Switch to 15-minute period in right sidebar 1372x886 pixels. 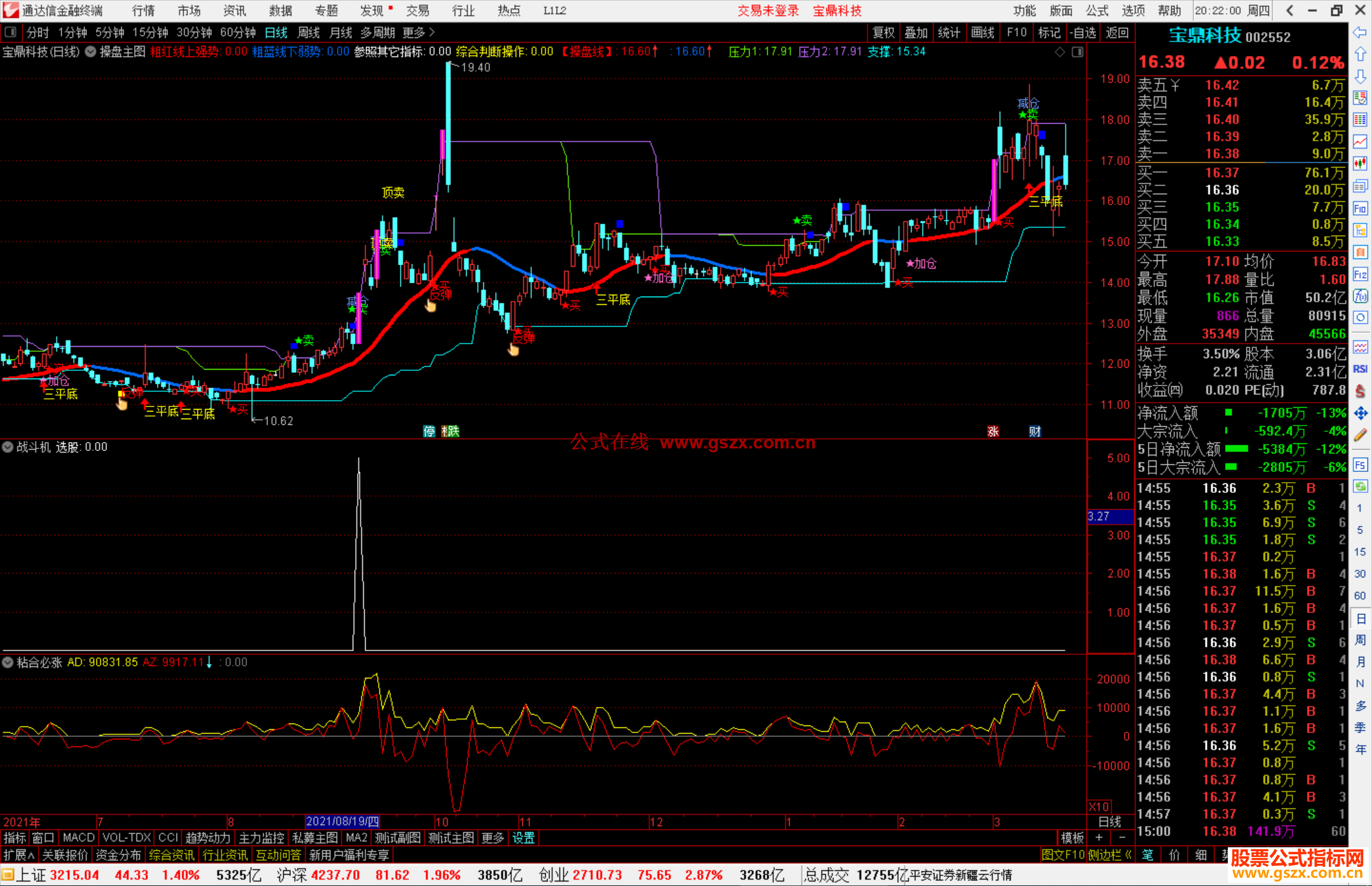[x=1359, y=552]
